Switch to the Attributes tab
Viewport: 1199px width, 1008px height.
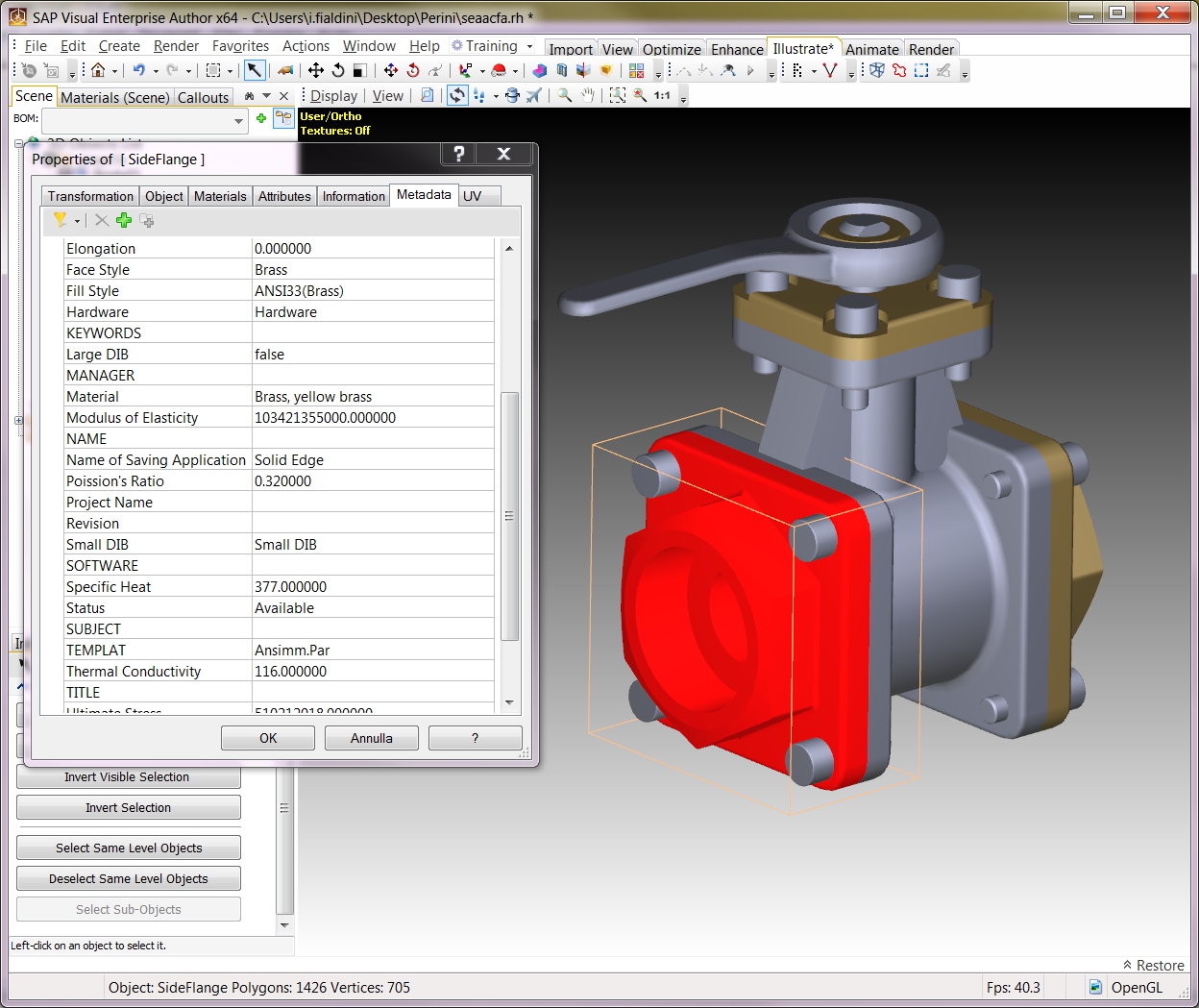284,196
